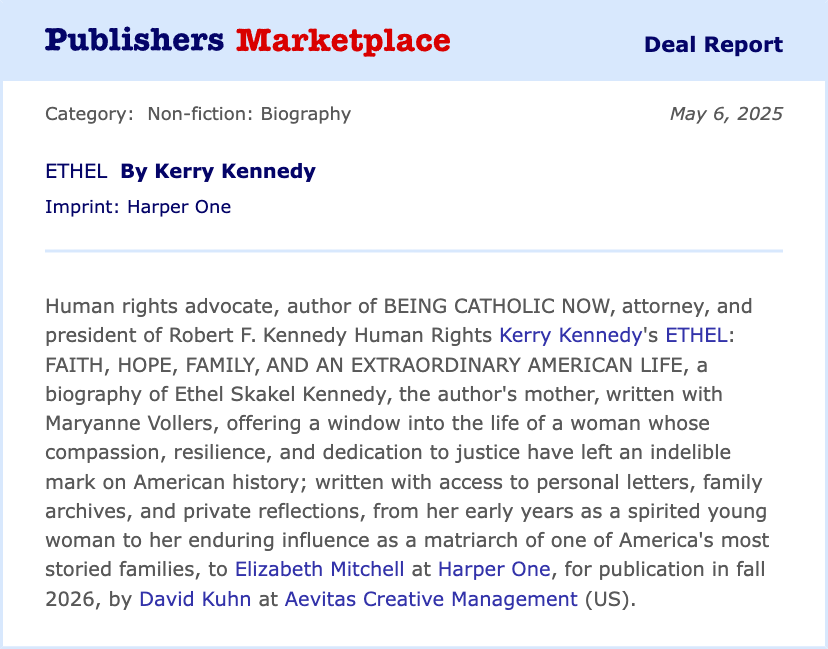The image size is (828, 649).
Task: Open the ETHEL link within the paragraph
Action: pos(697,335)
